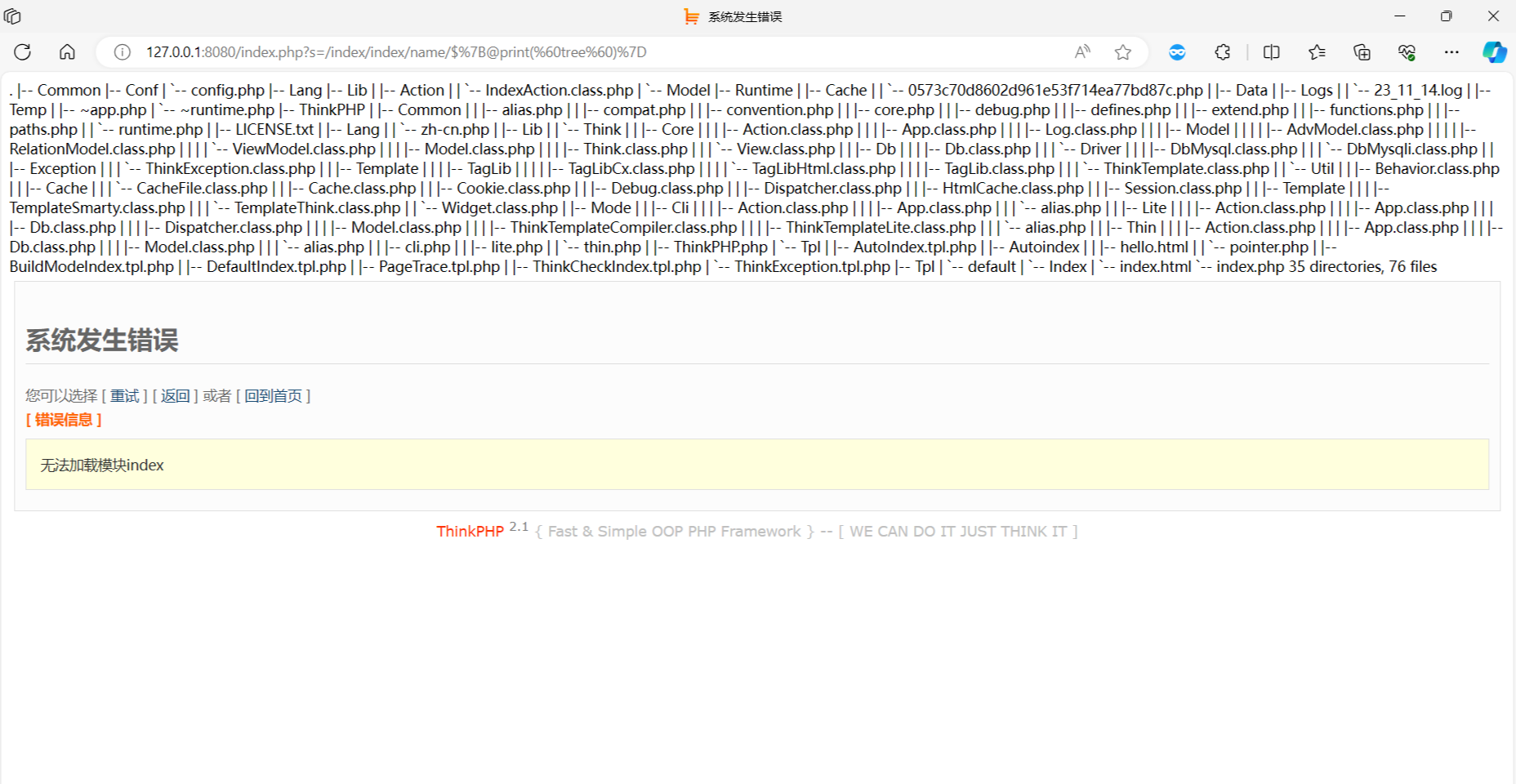Screen dimensions: 1516x784
Task: Go to the browser home page
Action: (67, 52)
